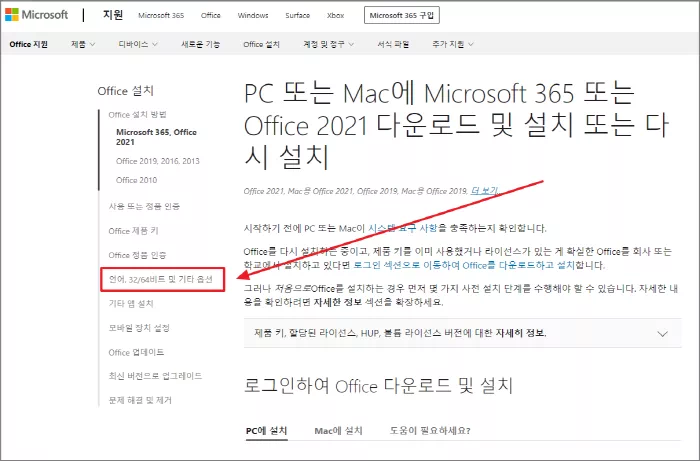700x461 pixels.
Task: Open Office 설치 in the secondary bar
Action: [262, 44]
